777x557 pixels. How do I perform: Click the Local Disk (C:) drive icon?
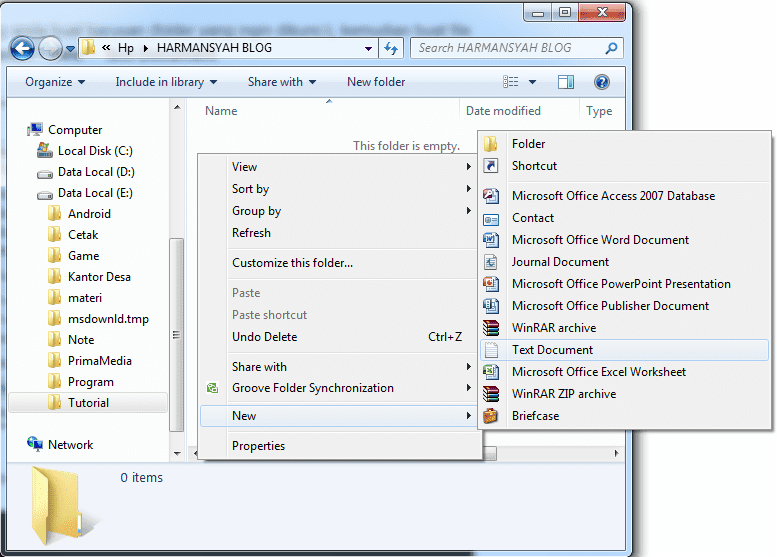pyautogui.click(x=45, y=150)
